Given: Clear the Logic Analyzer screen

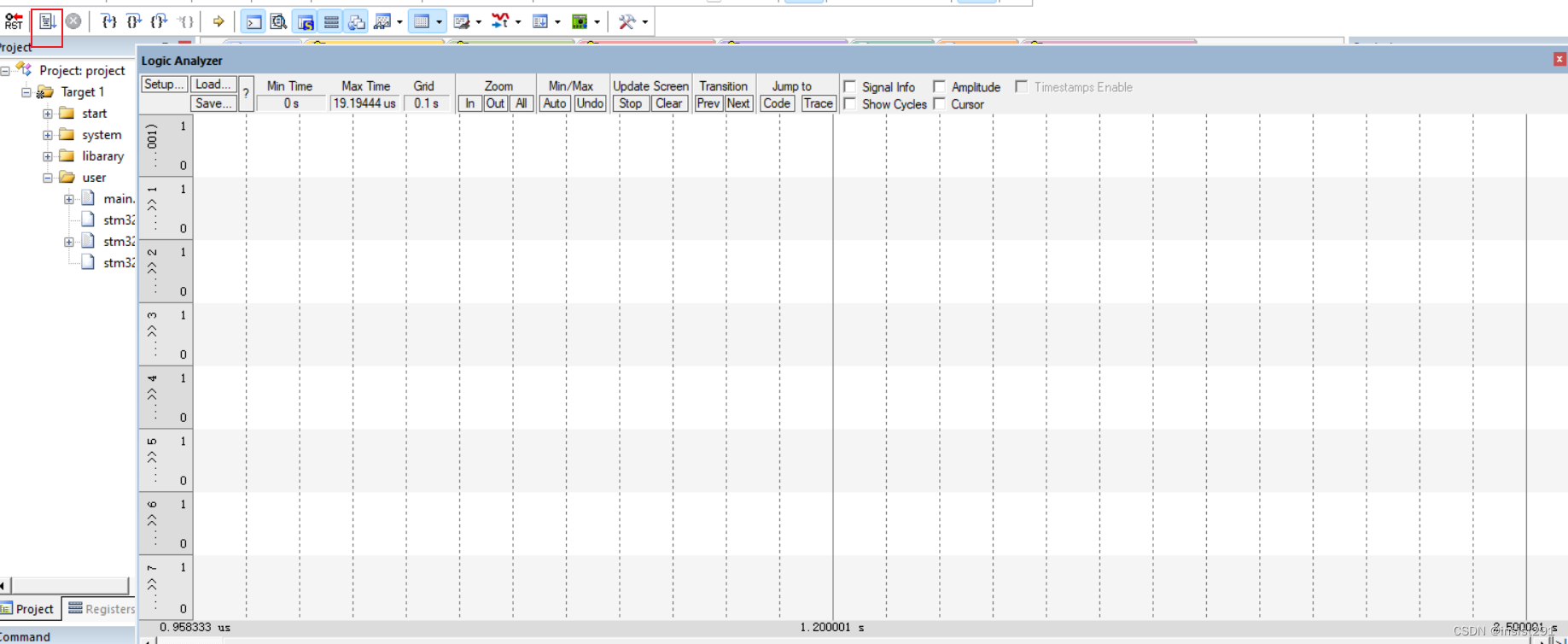Looking at the screenshot, I should 669,103.
